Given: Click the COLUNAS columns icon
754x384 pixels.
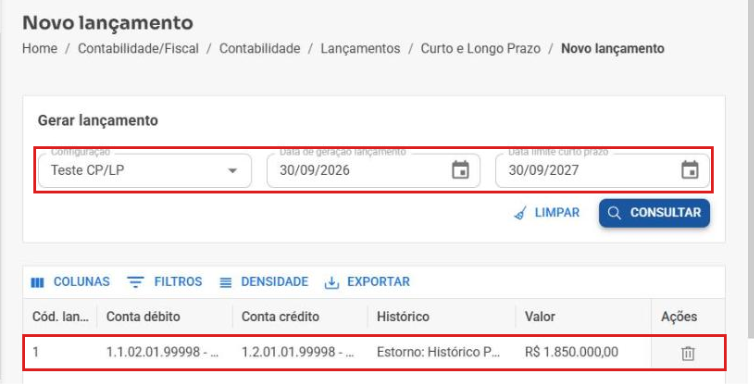Looking at the screenshot, I should point(38,282).
